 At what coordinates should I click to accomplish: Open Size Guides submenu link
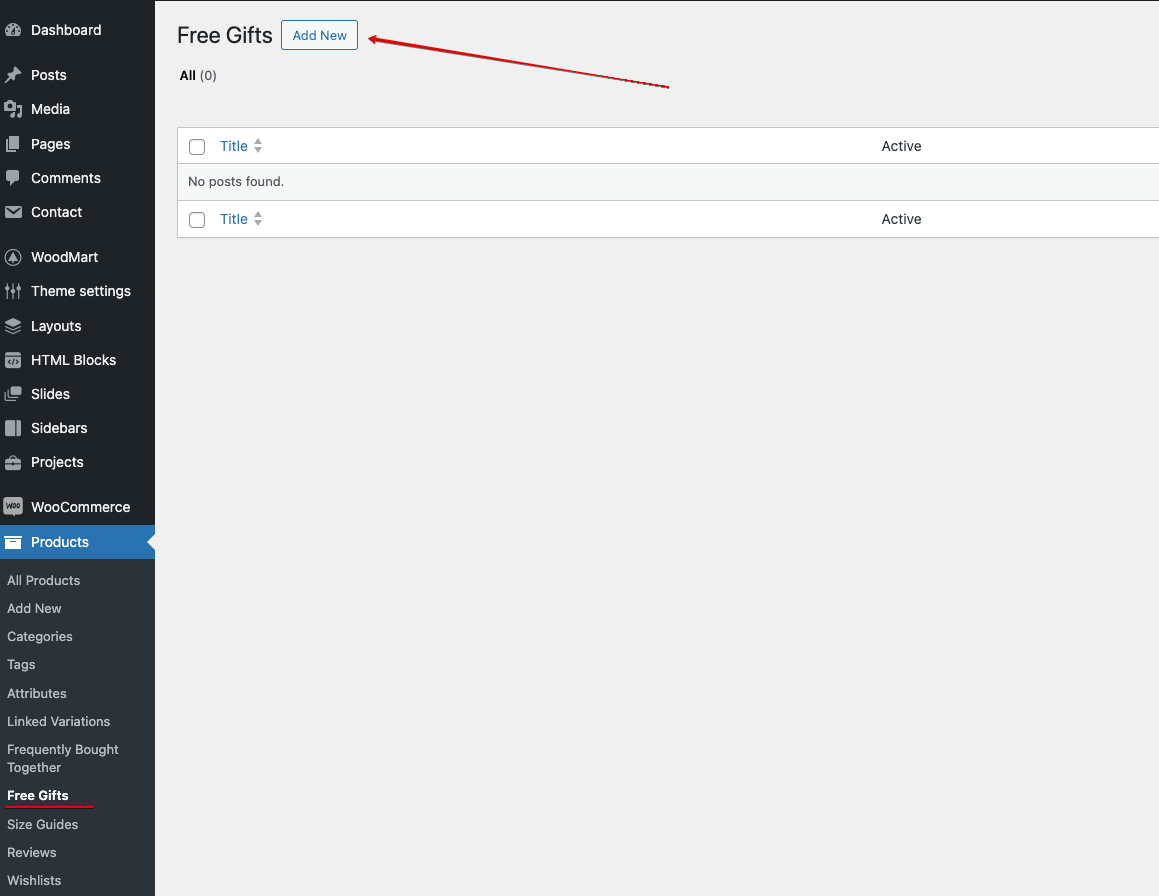(x=42, y=824)
